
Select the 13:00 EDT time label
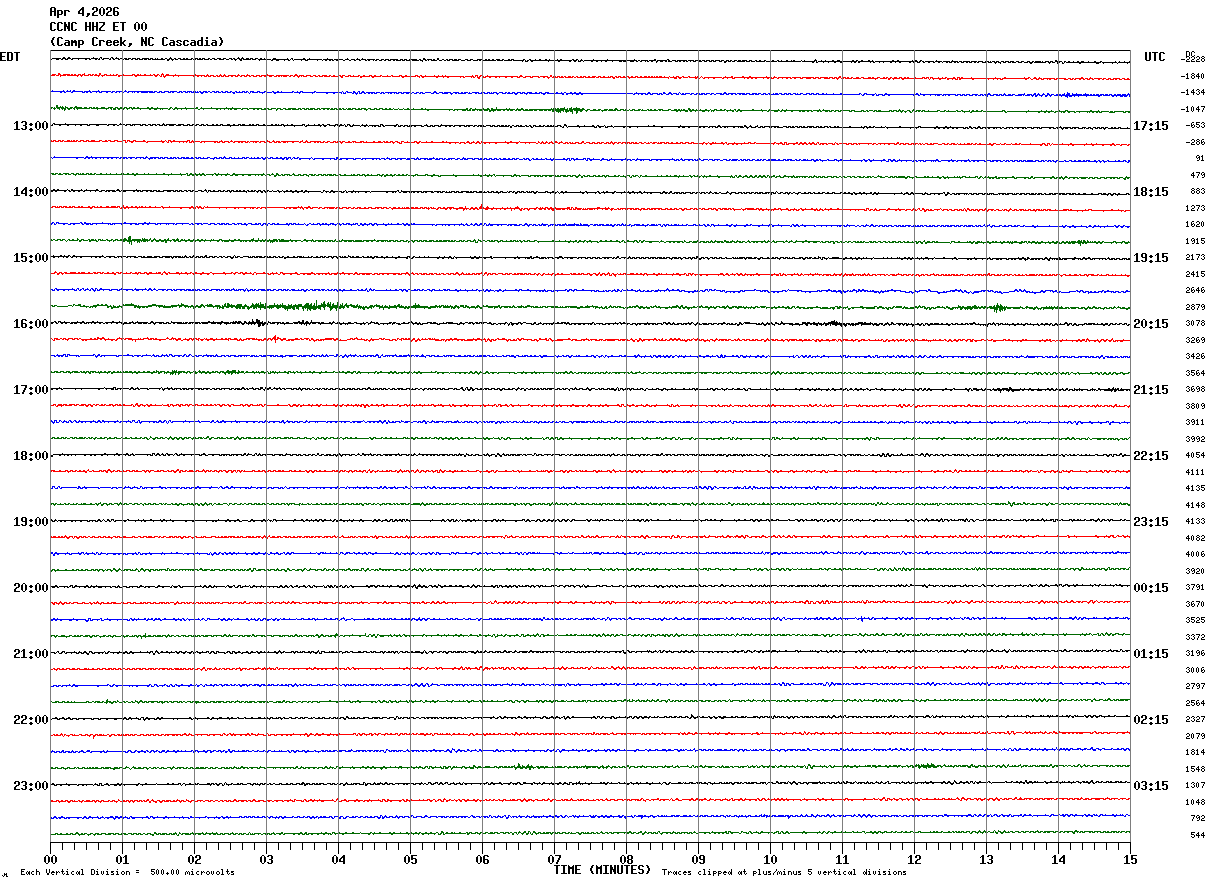pos(30,126)
